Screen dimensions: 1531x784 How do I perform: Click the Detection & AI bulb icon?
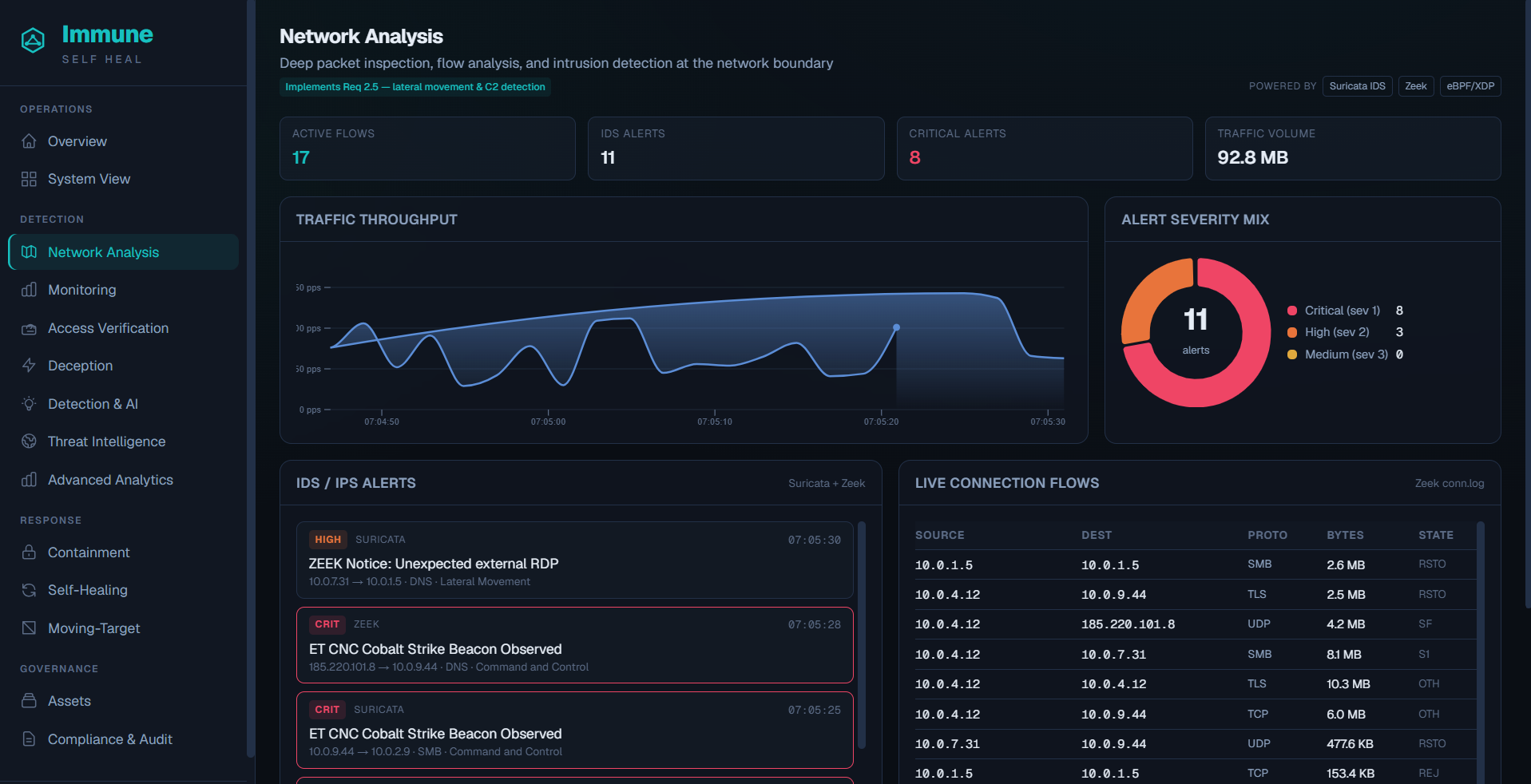point(30,404)
